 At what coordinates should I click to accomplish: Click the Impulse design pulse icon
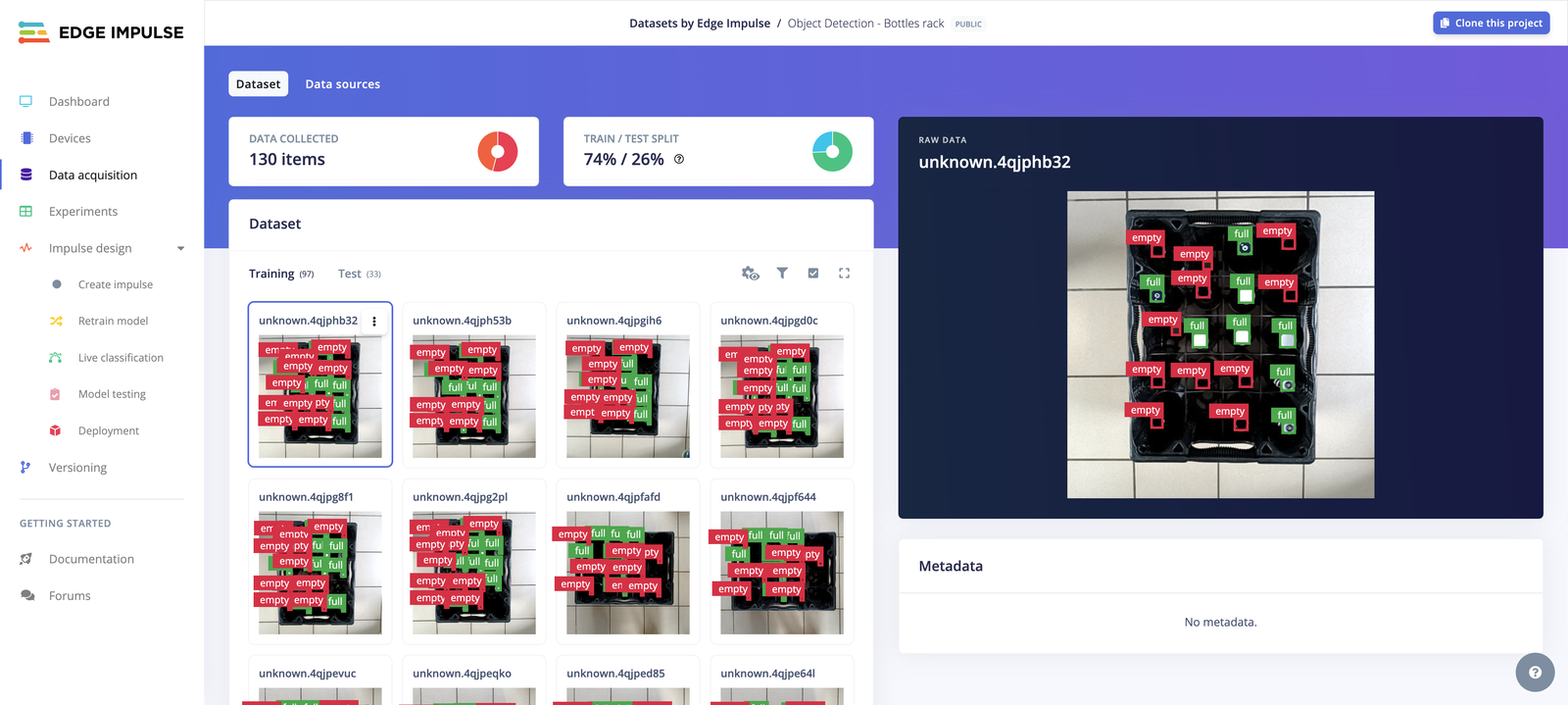pyautogui.click(x=26, y=248)
